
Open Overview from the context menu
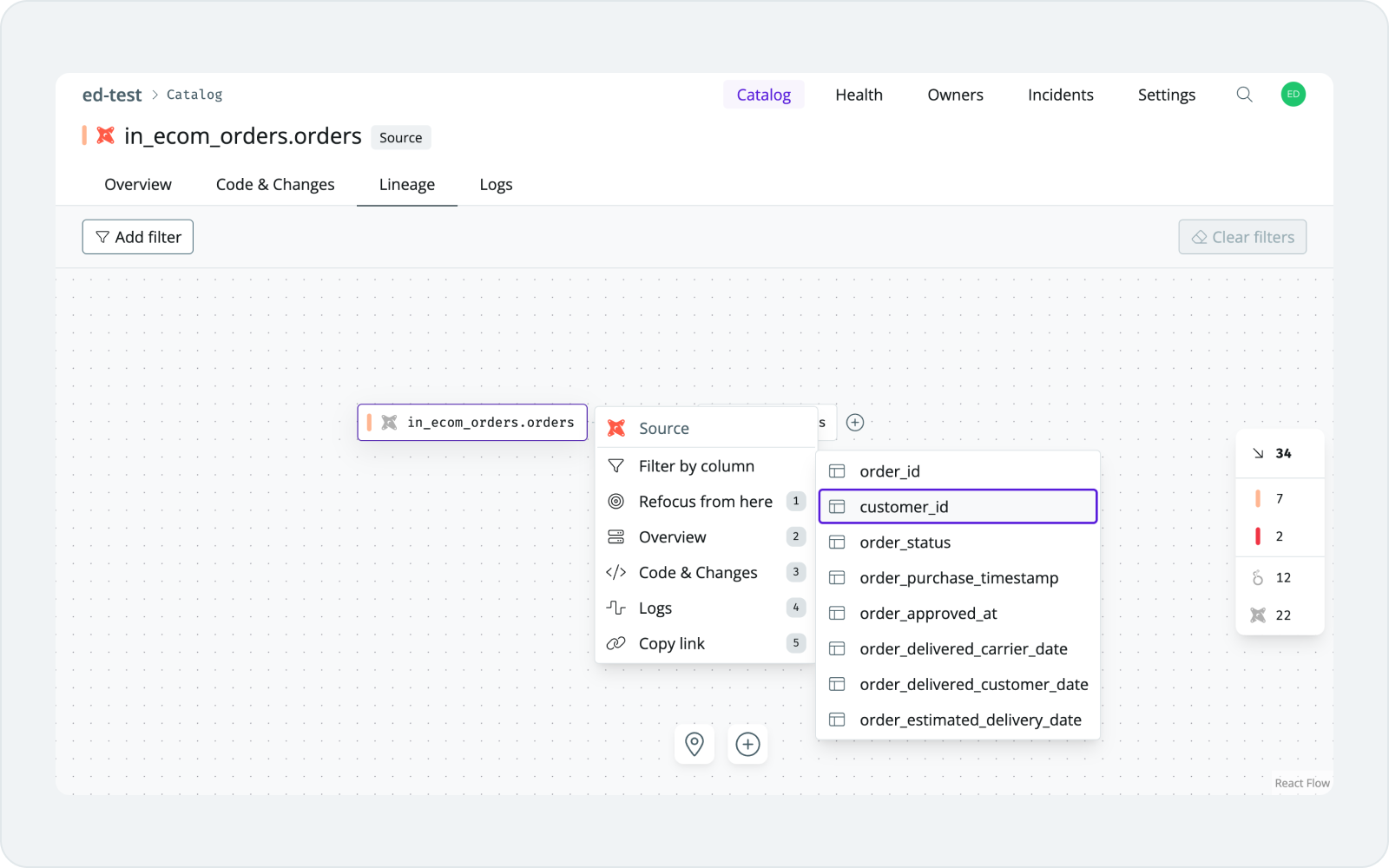(x=706, y=537)
